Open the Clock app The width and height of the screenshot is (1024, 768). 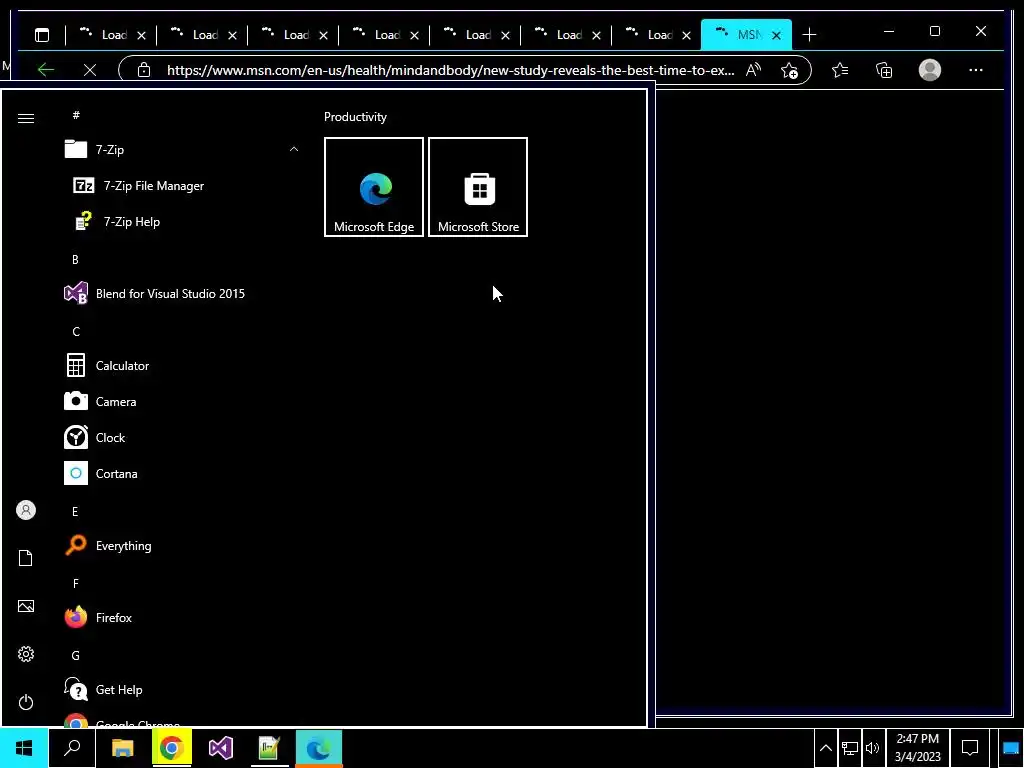click(182, 438)
